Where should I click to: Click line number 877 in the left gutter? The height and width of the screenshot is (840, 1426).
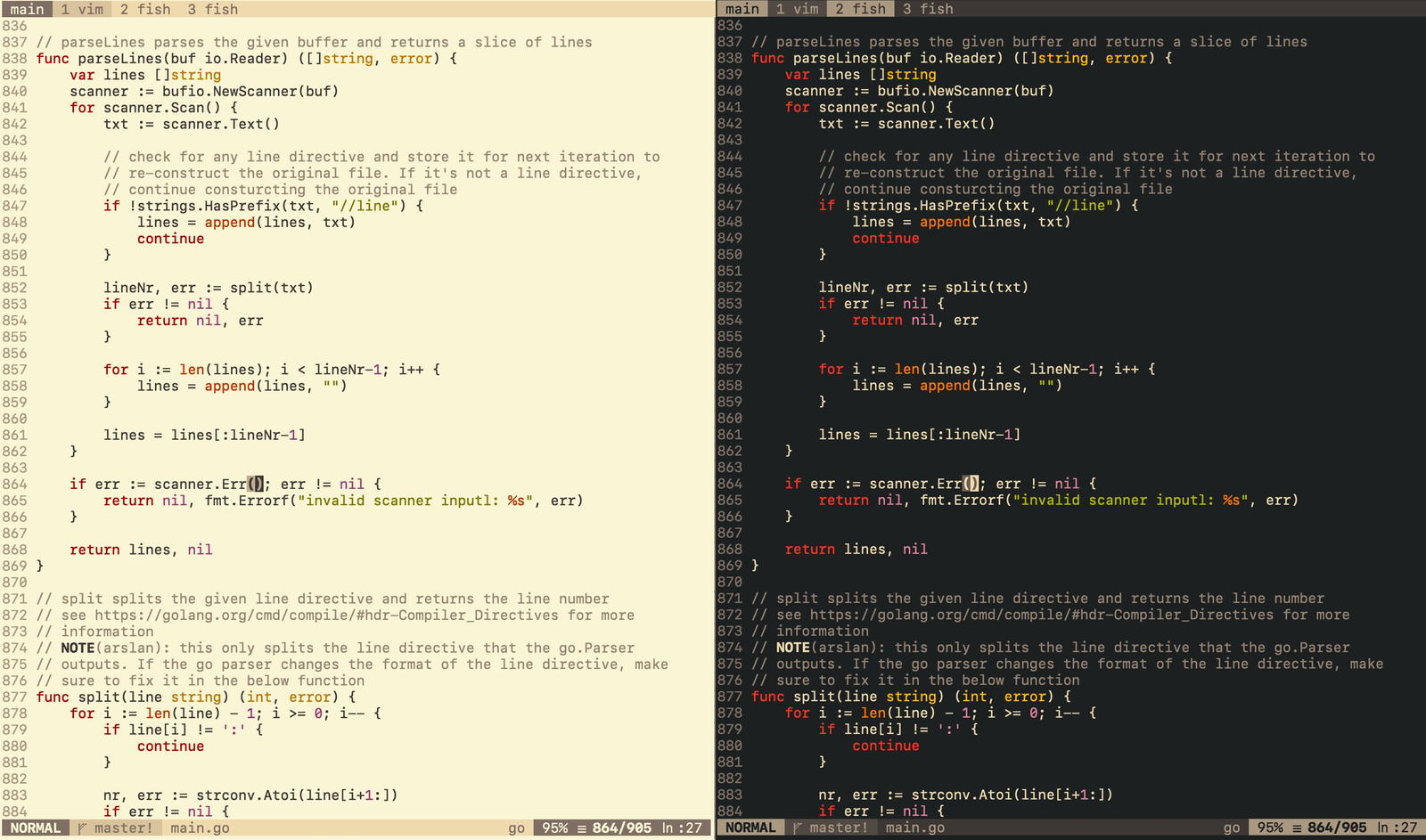coord(16,697)
